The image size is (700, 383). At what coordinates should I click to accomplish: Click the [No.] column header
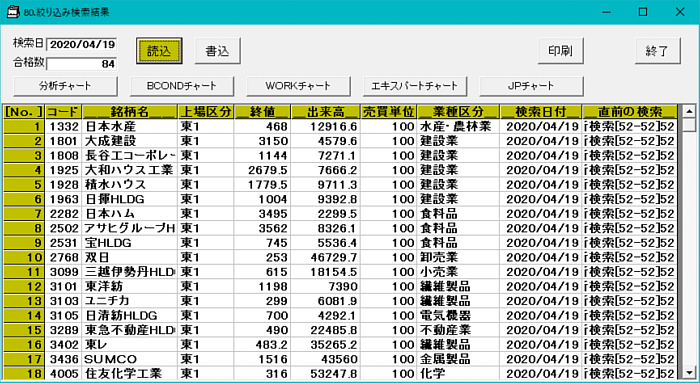(x=24, y=112)
